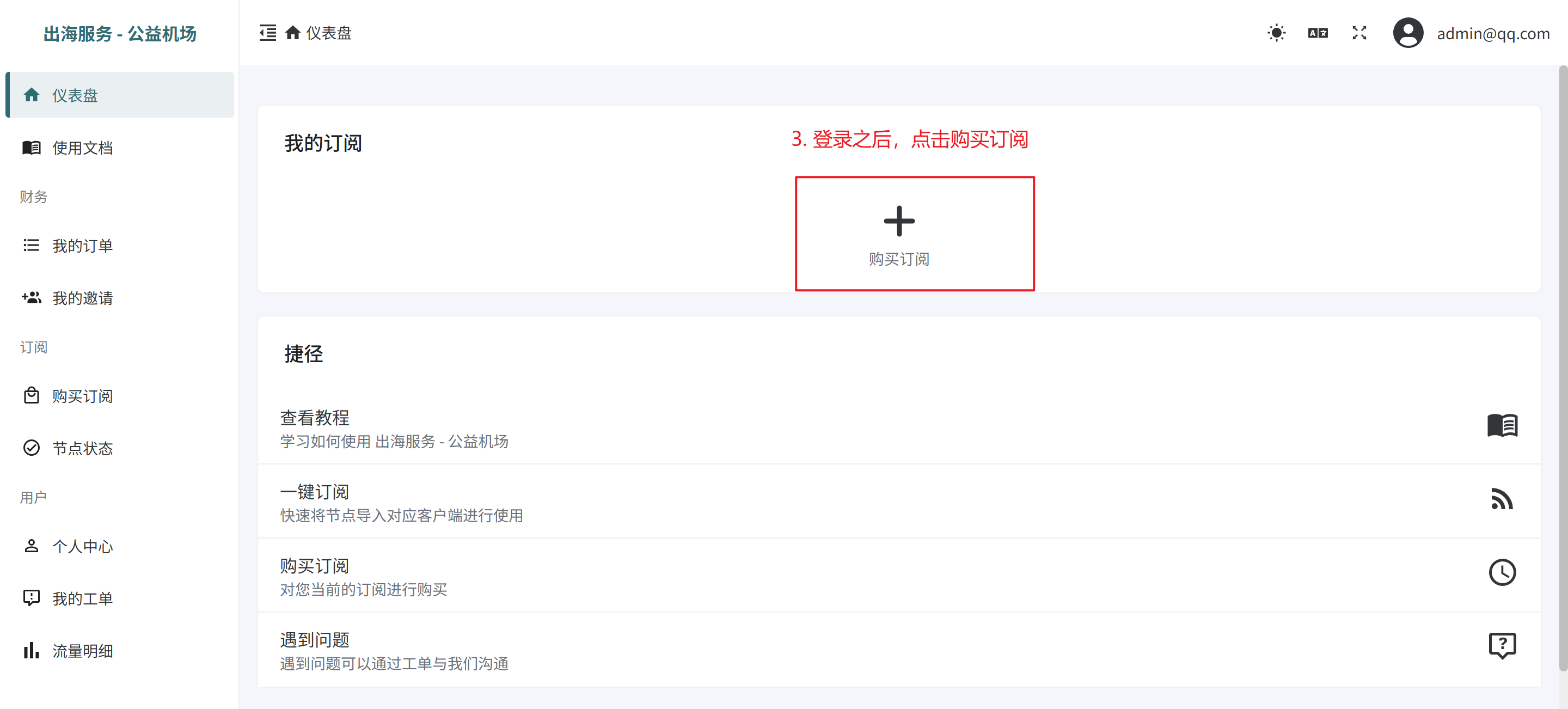Open the admin@qq.com account menu
The width and height of the screenshot is (1568, 709).
[x=1492, y=33]
